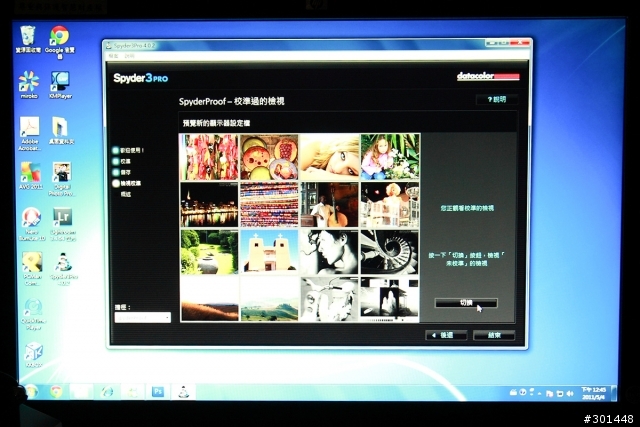Image resolution: width=640 pixels, height=427 pixels.
Task: Click the taskbar icon left of Photoshop
Action: pyautogui.click(x=132, y=392)
